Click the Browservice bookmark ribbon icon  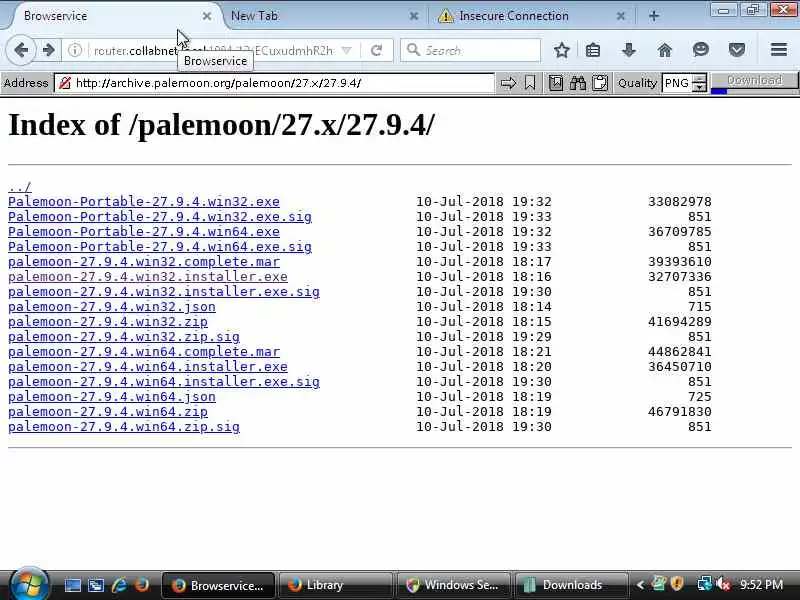point(530,83)
